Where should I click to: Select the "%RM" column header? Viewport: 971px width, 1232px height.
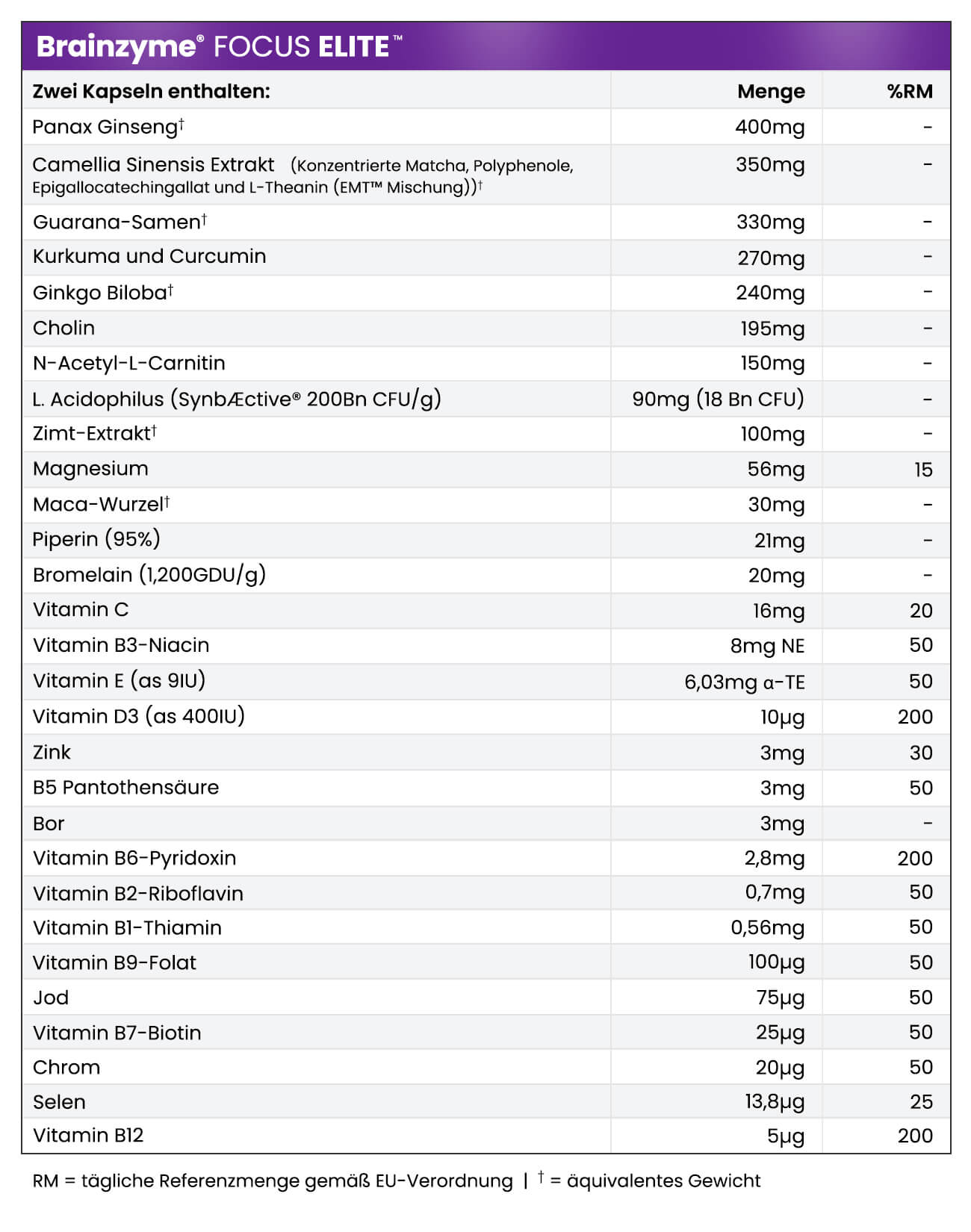tap(910, 91)
